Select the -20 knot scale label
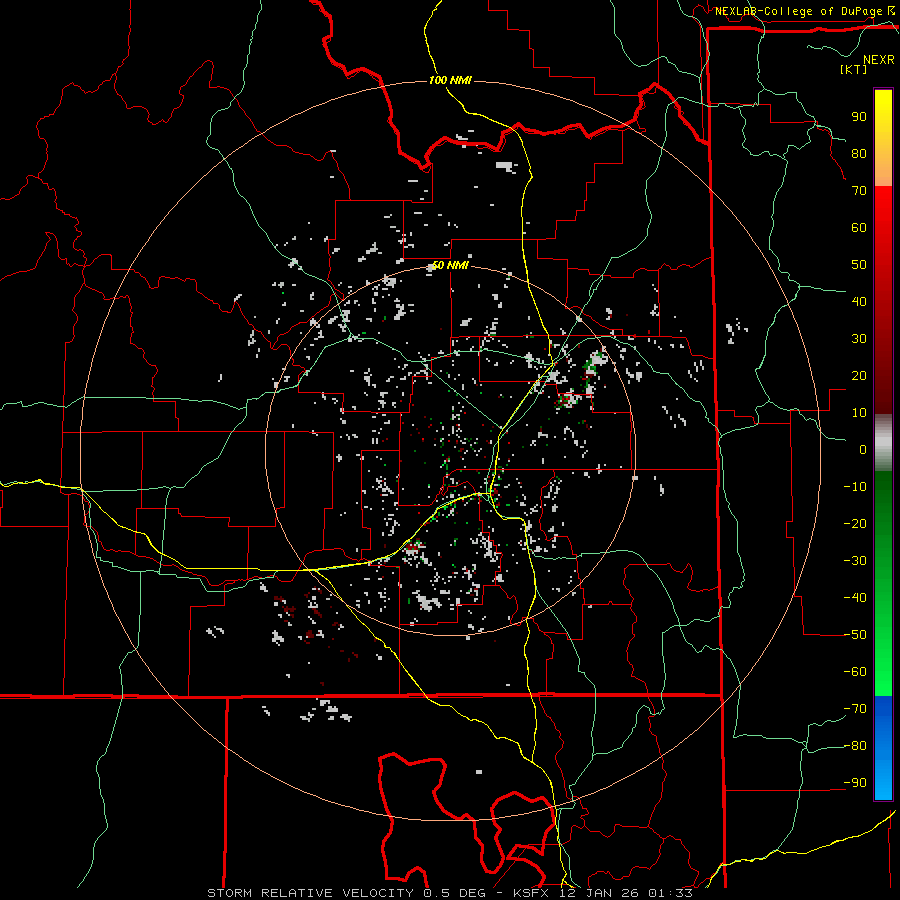900x900 pixels. click(x=855, y=524)
